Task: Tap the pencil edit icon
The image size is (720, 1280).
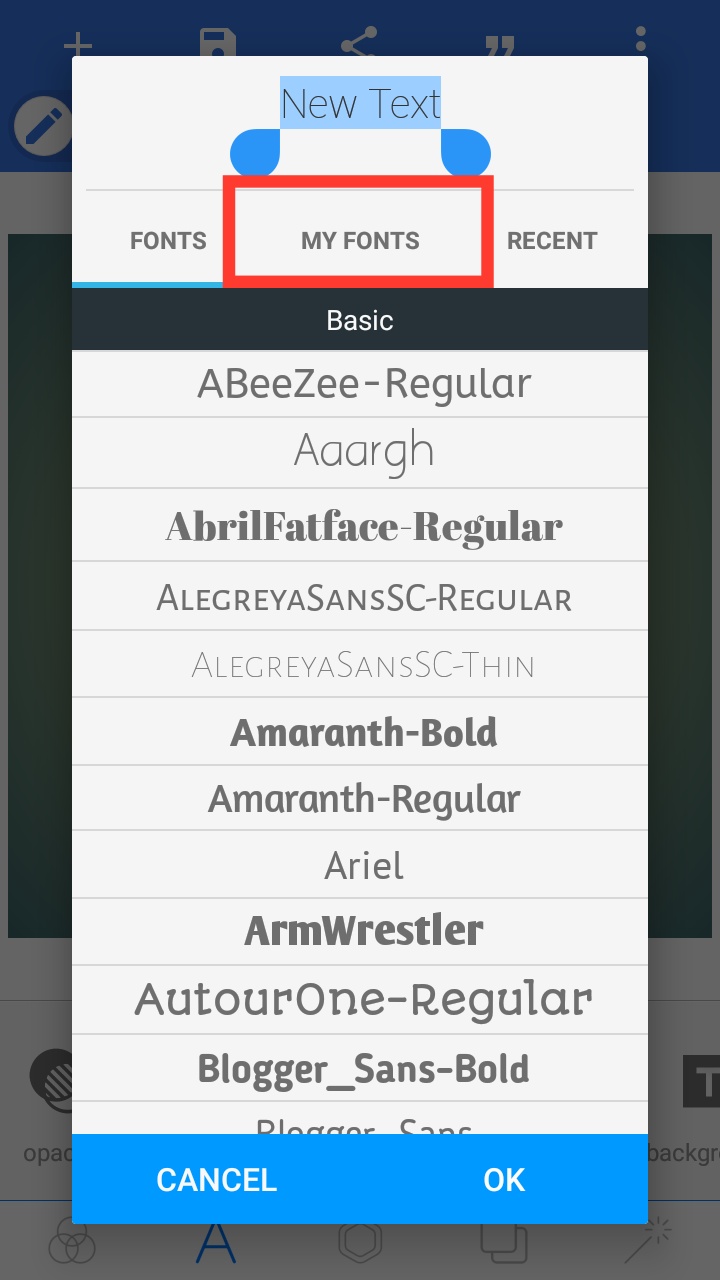Action: (x=42, y=128)
